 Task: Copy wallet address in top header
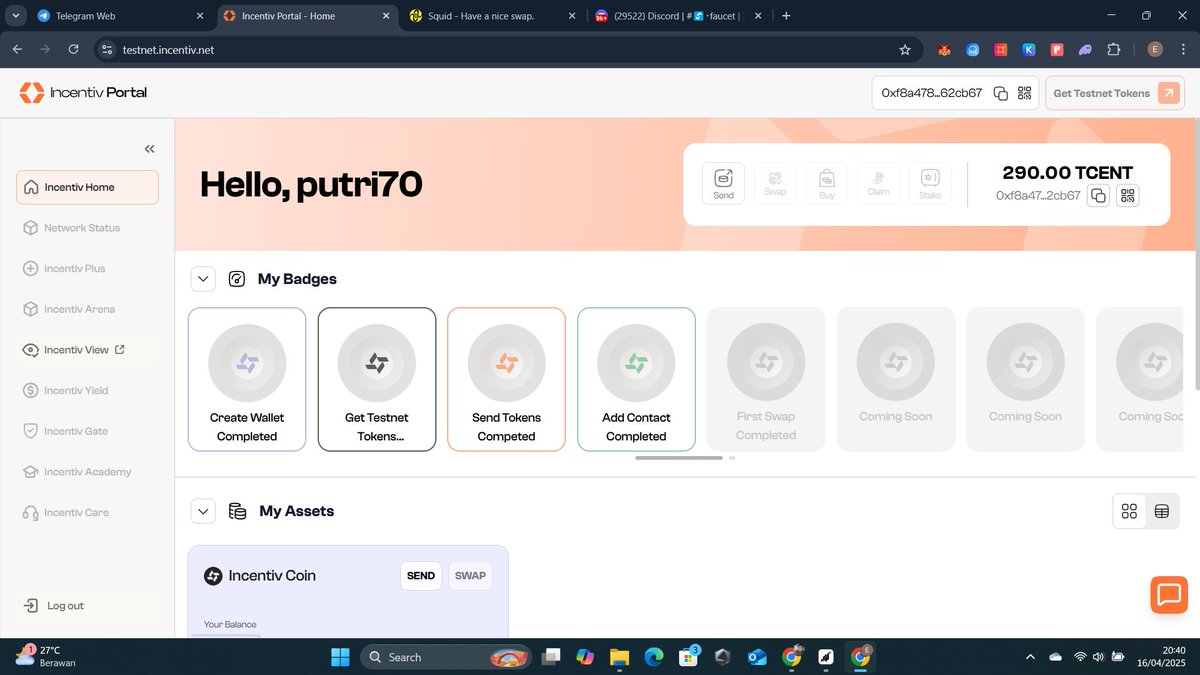point(1000,93)
